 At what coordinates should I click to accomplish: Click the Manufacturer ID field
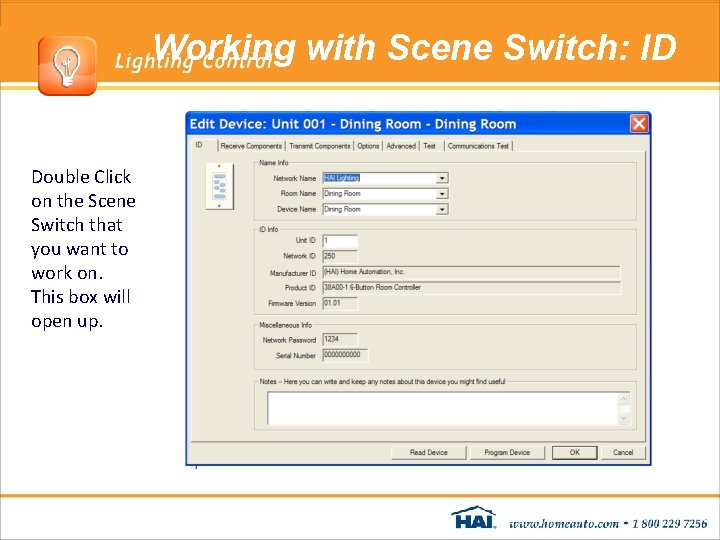(x=471, y=272)
